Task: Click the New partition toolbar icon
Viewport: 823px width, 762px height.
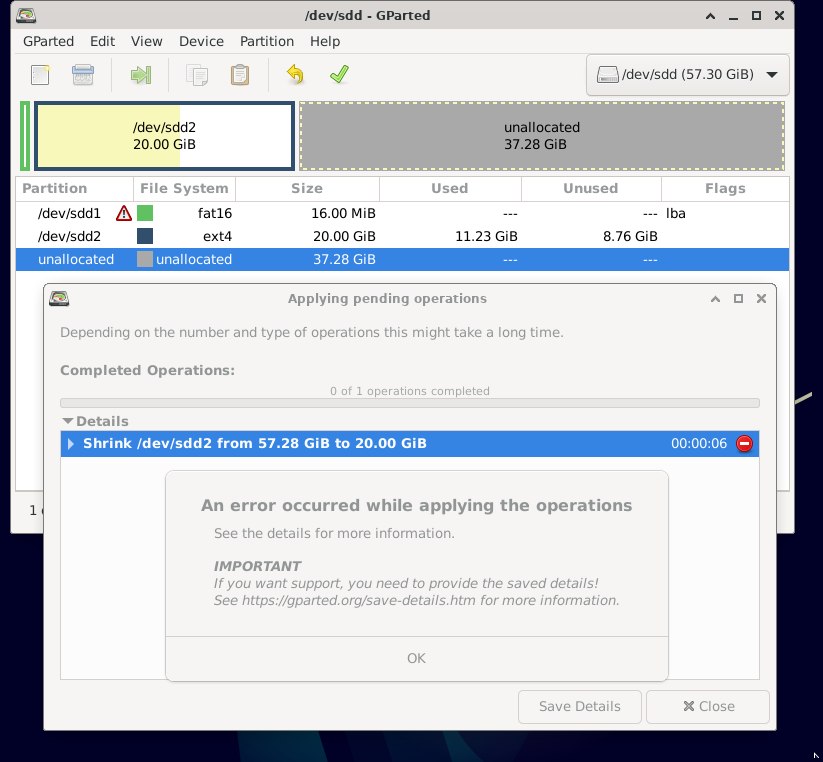Action: coord(40,75)
